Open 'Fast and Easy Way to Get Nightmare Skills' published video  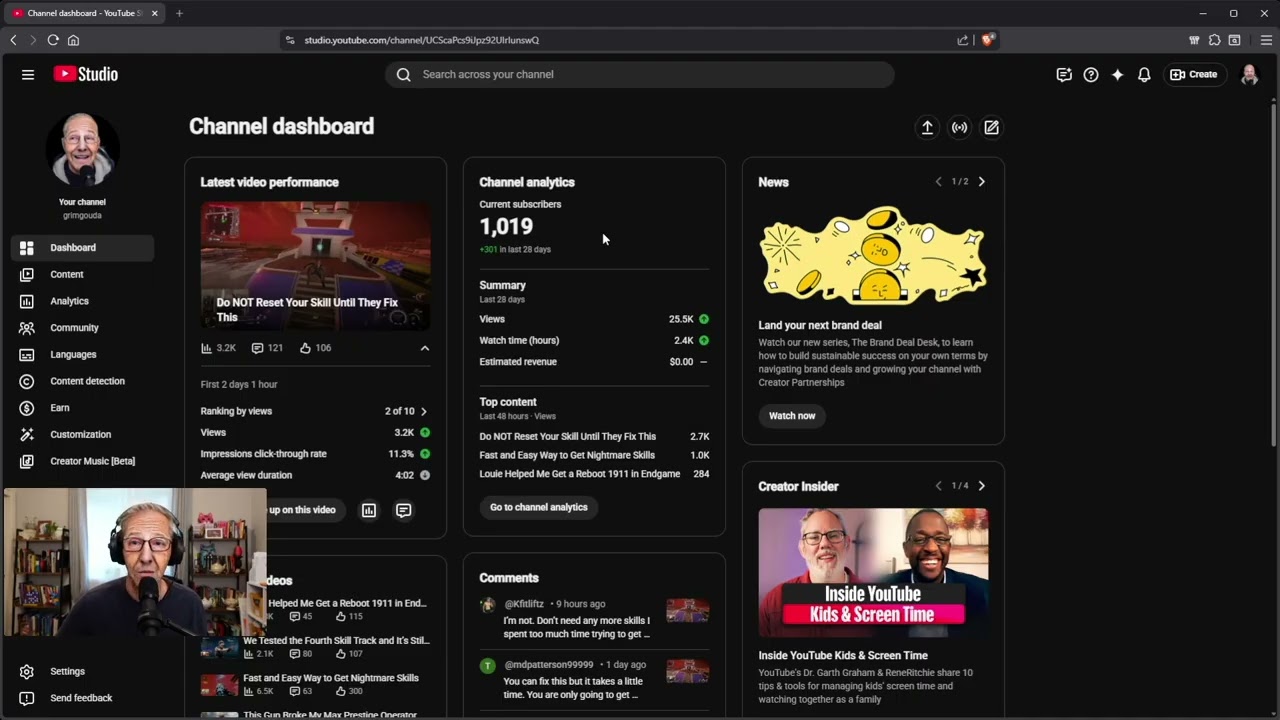pyautogui.click(x=331, y=678)
